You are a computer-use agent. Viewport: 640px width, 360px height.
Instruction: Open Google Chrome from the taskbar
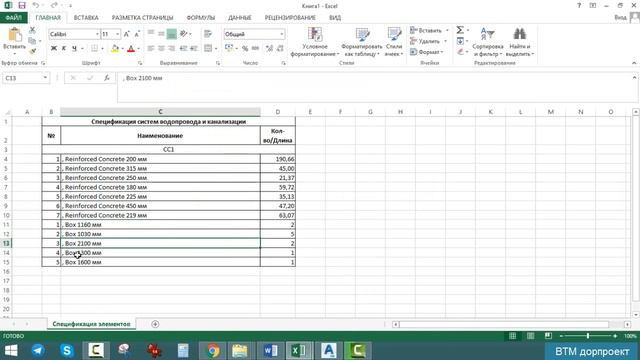pyautogui.click(x=212, y=350)
